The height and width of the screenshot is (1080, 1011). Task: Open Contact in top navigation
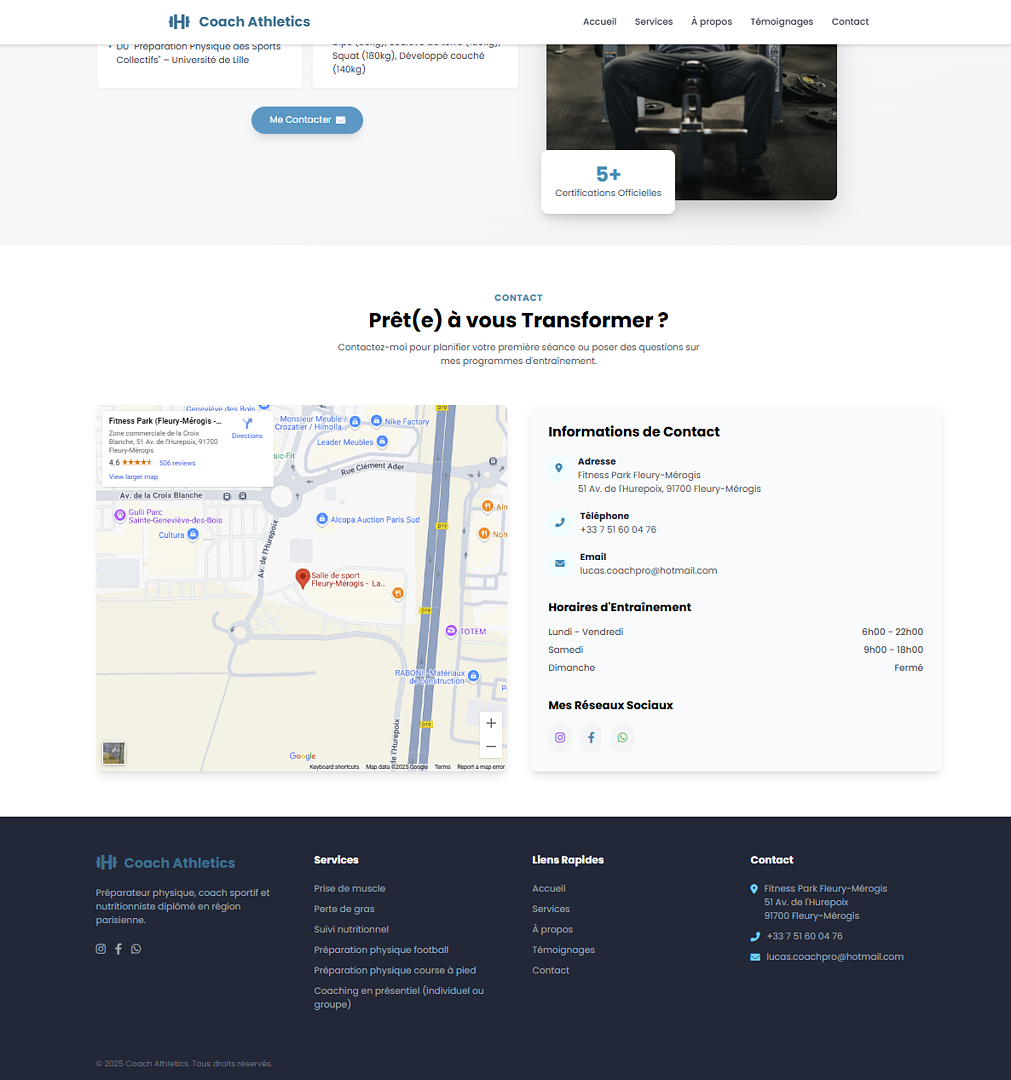pyautogui.click(x=850, y=22)
